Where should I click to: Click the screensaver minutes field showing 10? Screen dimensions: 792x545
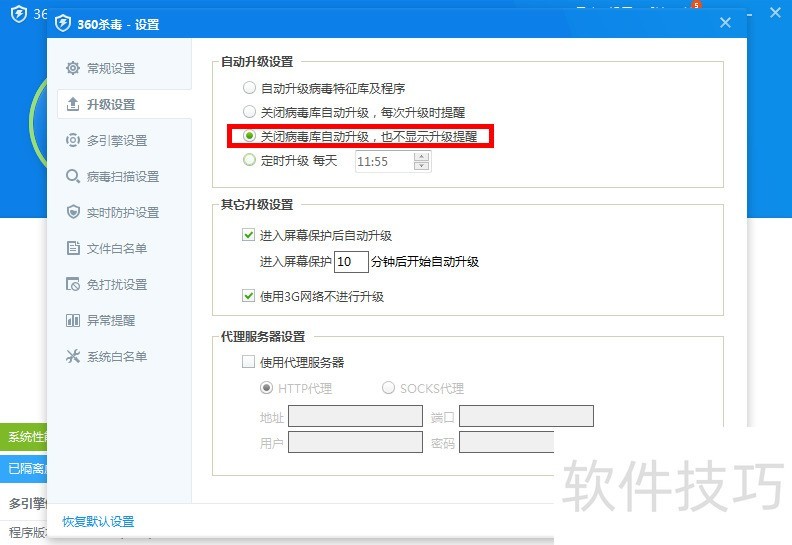pyautogui.click(x=351, y=262)
